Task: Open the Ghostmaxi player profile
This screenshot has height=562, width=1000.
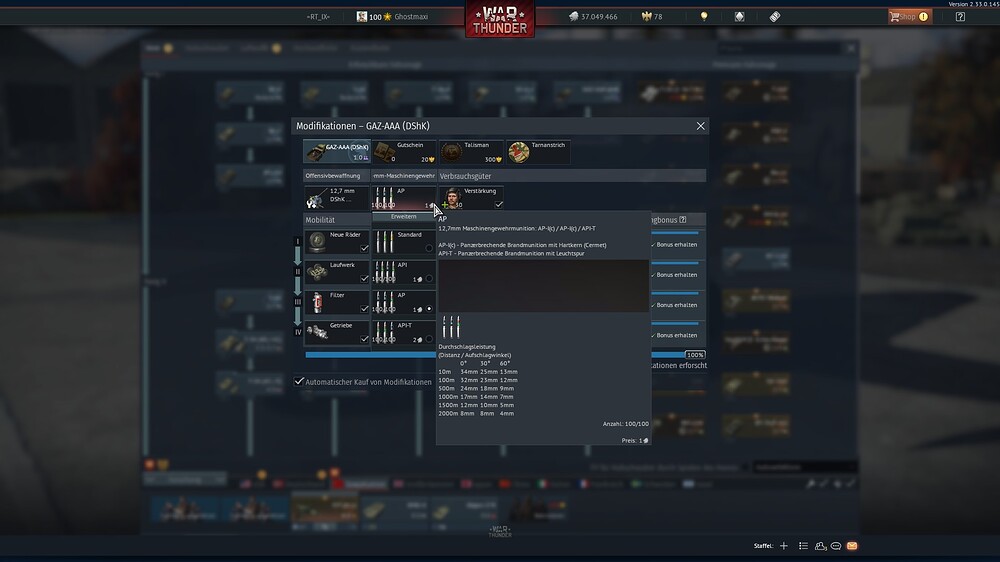Action: (x=411, y=17)
